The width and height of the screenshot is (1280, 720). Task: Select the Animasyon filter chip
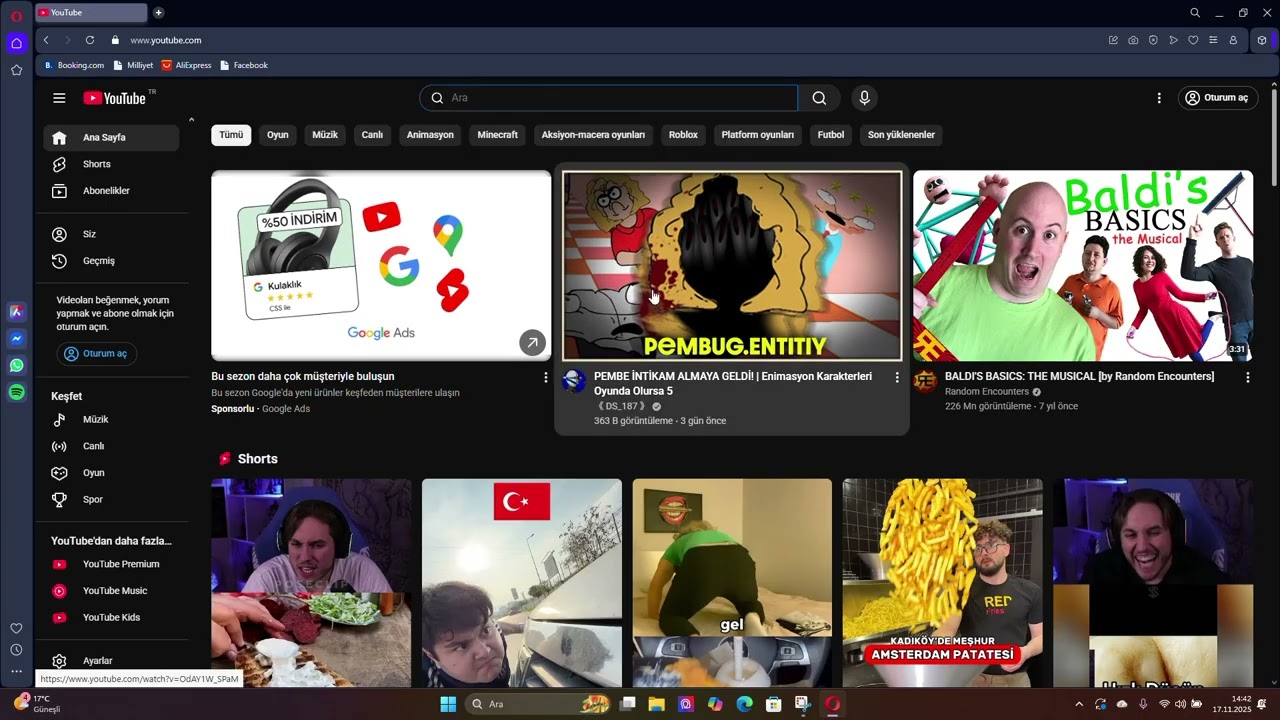click(x=430, y=135)
